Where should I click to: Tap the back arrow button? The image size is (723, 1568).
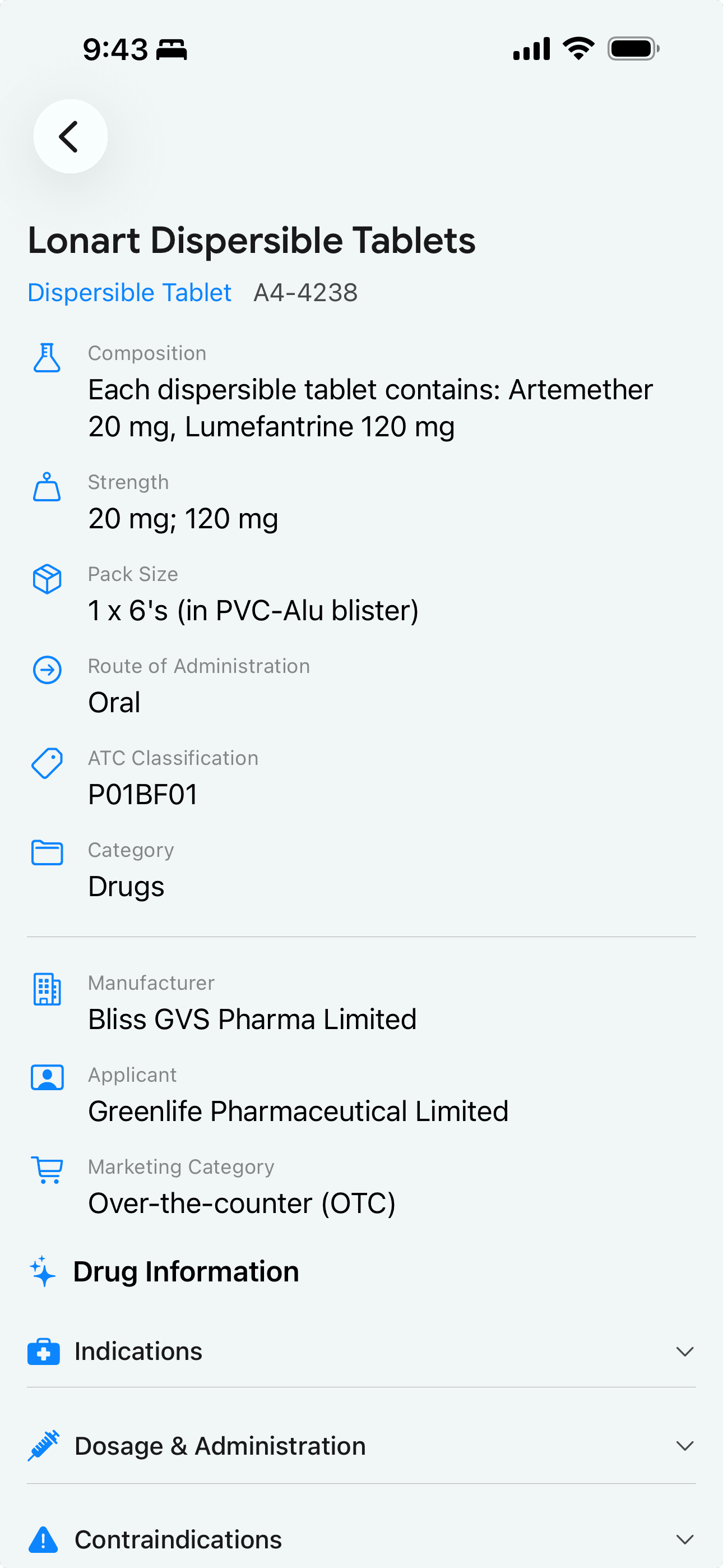pyautogui.click(x=71, y=136)
